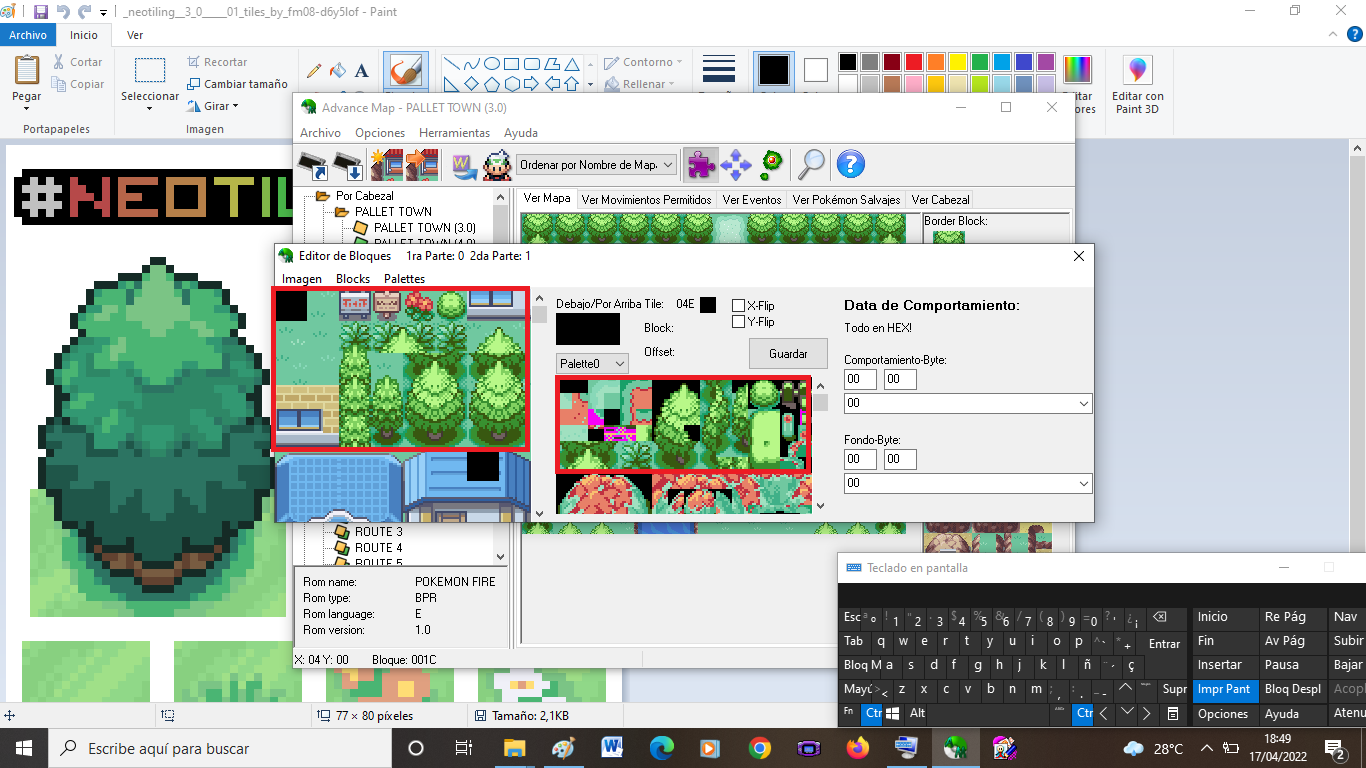Select the Text tool in Paint
The height and width of the screenshot is (768, 1366).
tap(362, 71)
